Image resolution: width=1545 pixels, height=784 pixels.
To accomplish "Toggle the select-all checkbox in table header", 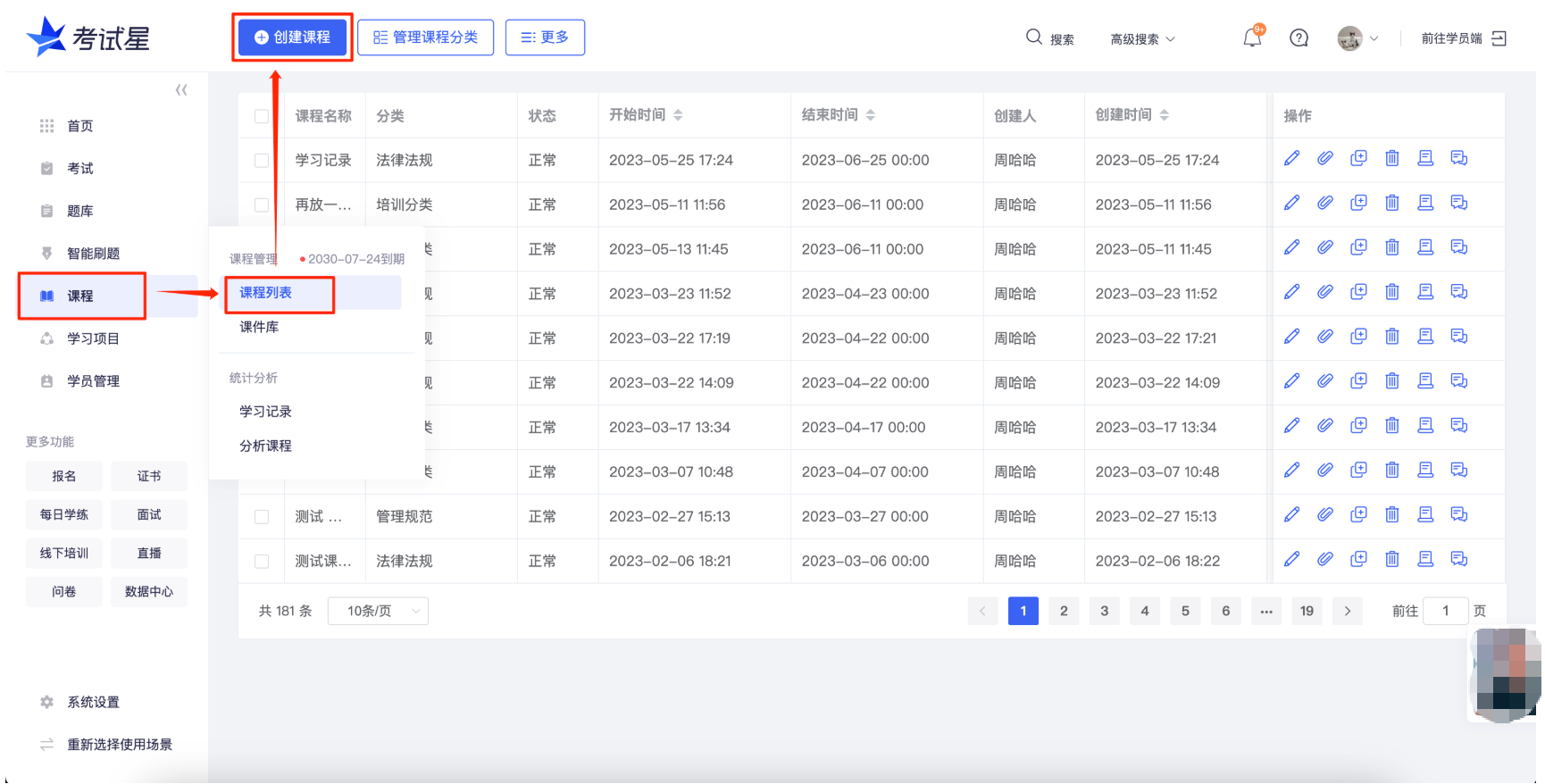I will pos(262,116).
